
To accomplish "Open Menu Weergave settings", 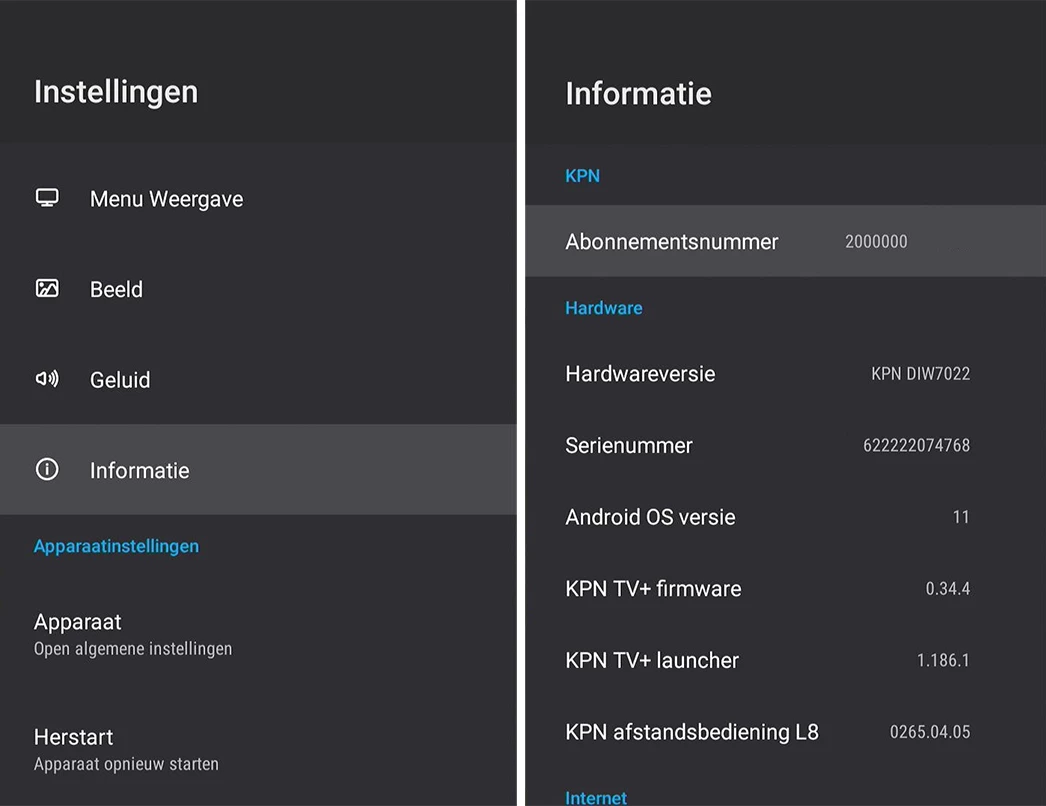I will pyautogui.click(x=166, y=199).
